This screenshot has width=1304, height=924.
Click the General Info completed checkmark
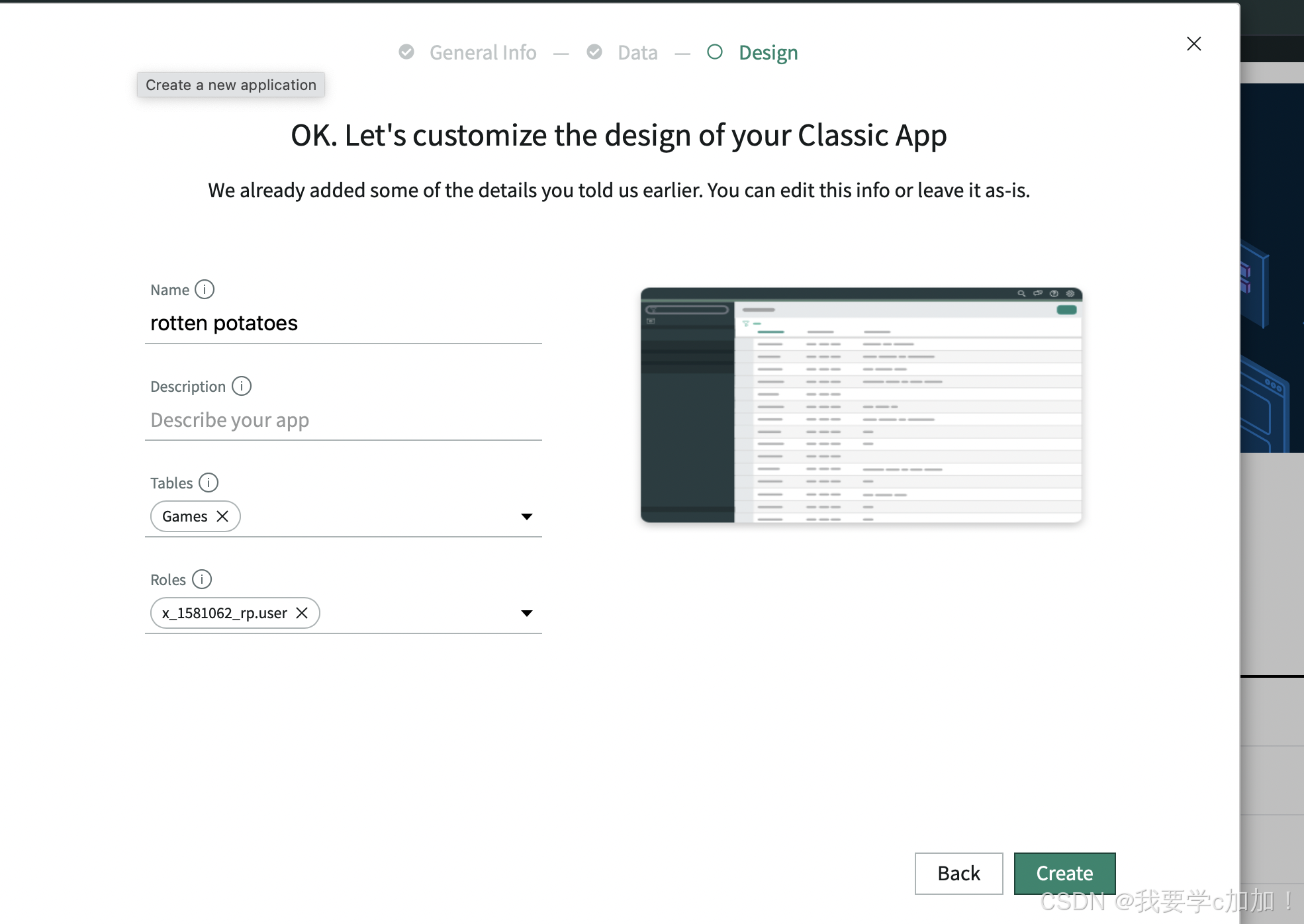tap(406, 52)
